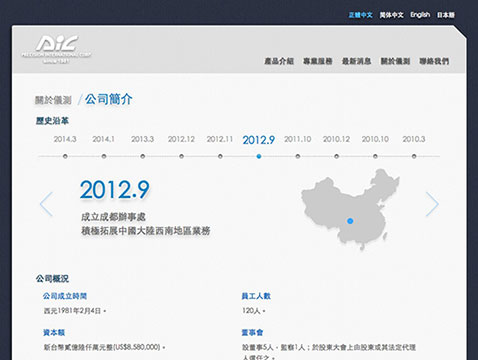
Task: Select the 2011.10 timeline dot
Action: coord(298,156)
